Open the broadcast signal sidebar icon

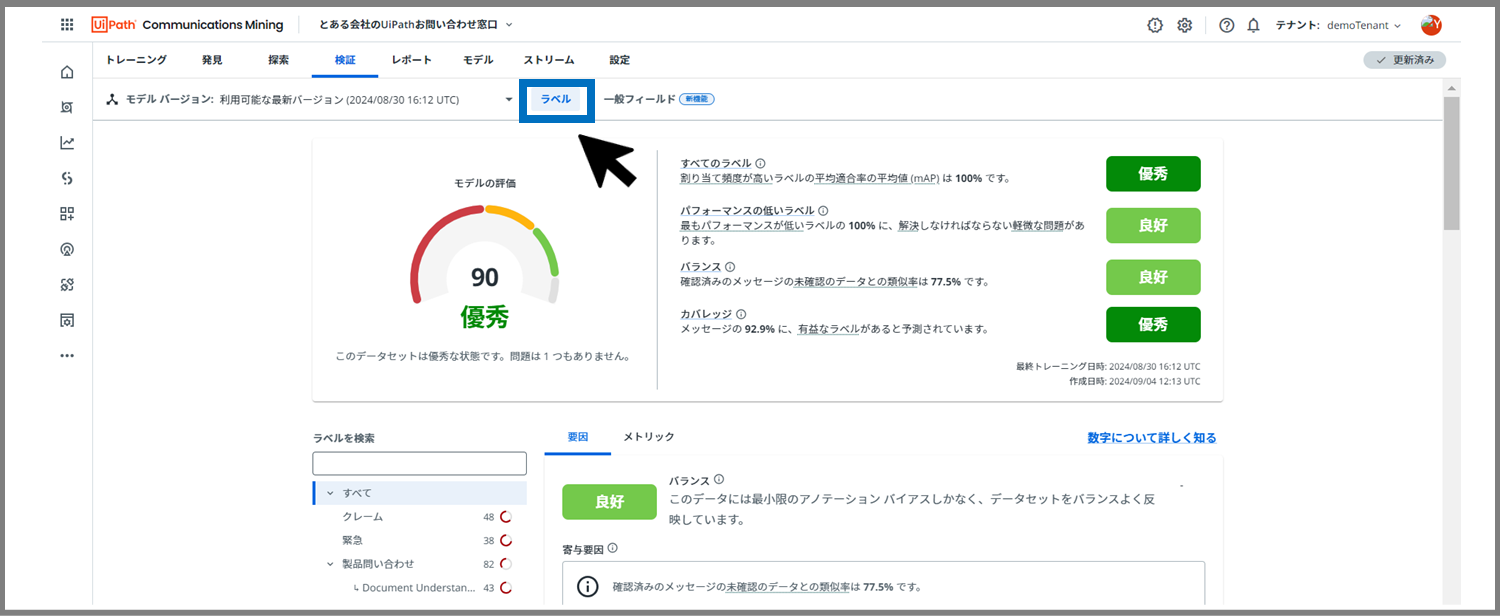[67, 249]
